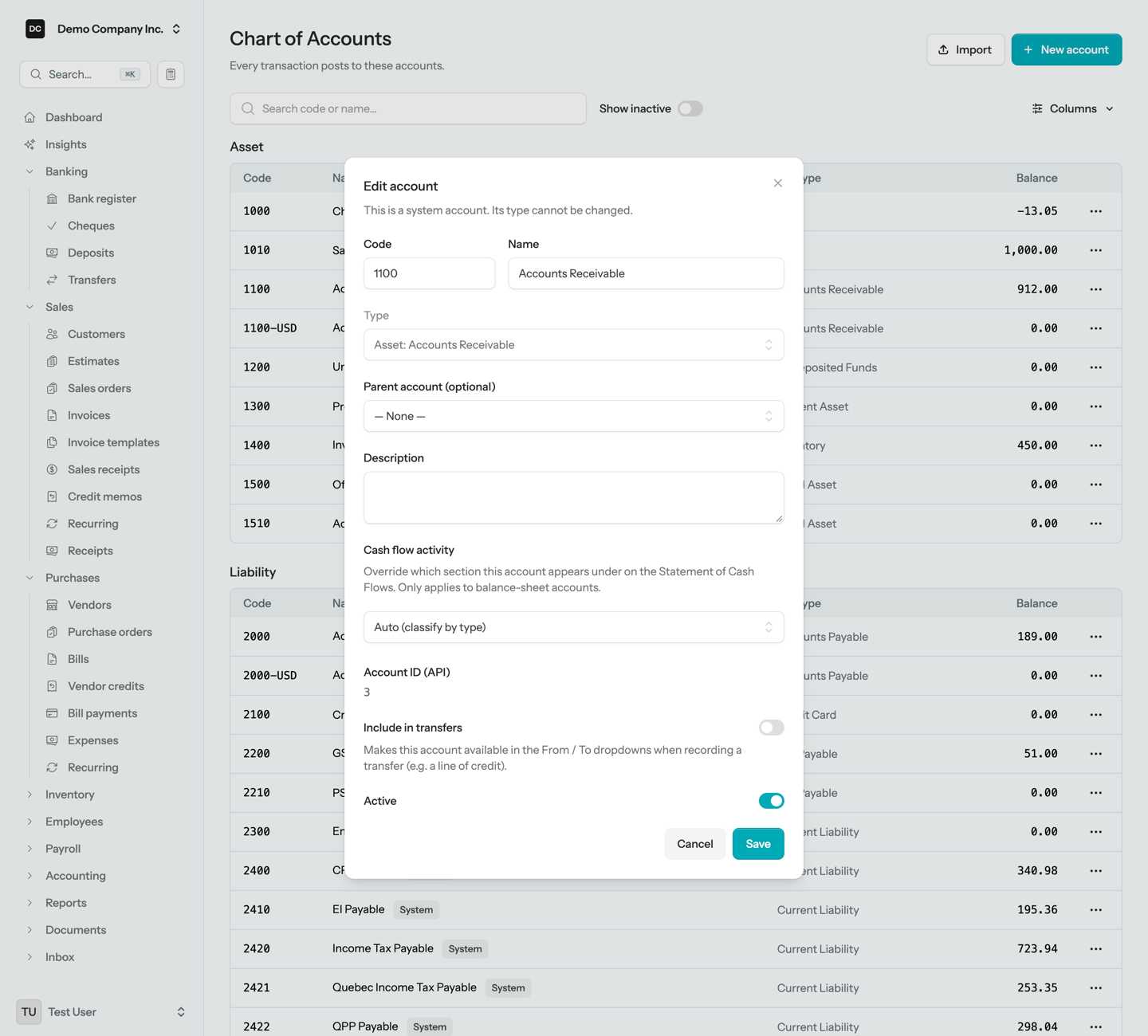Image resolution: width=1148 pixels, height=1036 pixels.
Task: Open the Cash flow activity dropdown
Action: click(x=574, y=627)
